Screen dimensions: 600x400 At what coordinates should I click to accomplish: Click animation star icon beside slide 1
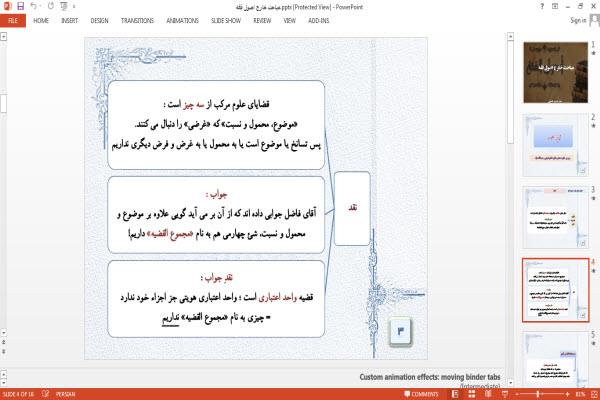pos(593,53)
